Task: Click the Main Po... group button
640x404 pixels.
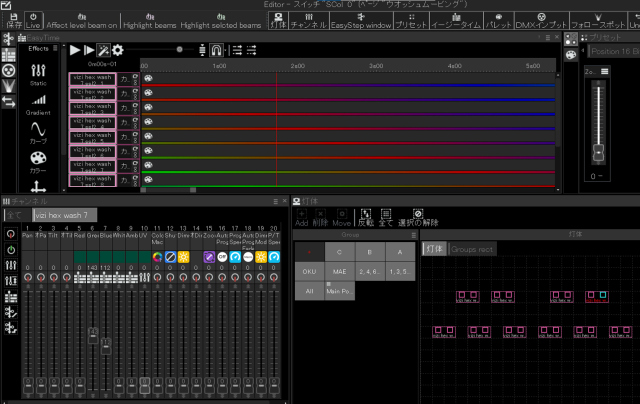Action: (x=339, y=290)
